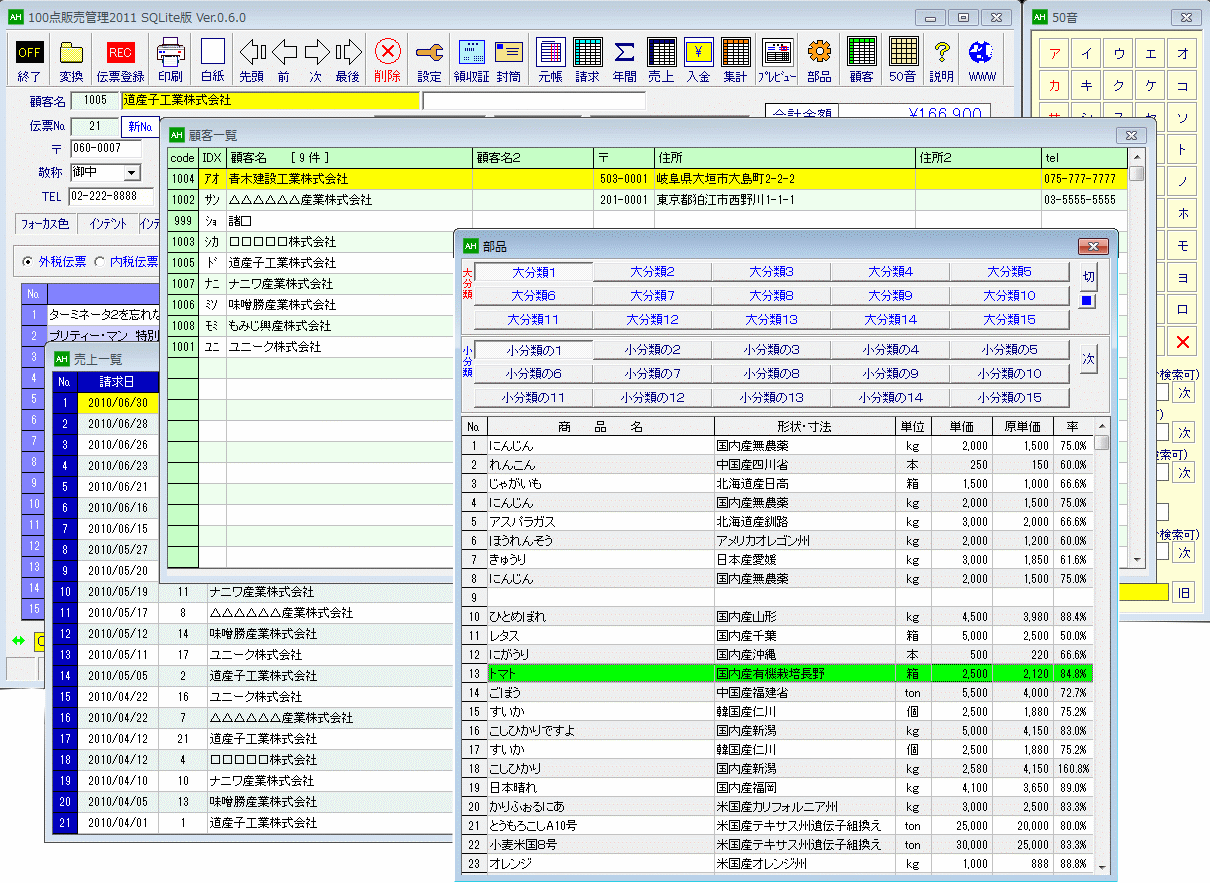Click the 50音 grid icon in toolbar
This screenshot has width=1210, height=883.
(x=903, y=60)
